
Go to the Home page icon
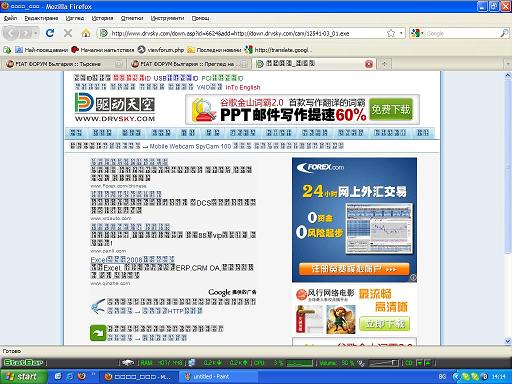click(x=86, y=33)
